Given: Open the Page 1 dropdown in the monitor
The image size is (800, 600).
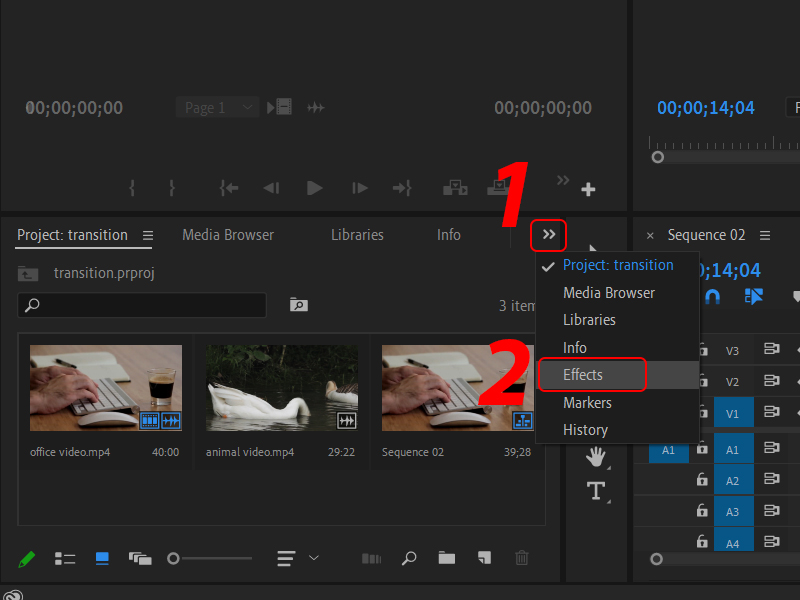Looking at the screenshot, I should pyautogui.click(x=217, y=107).
